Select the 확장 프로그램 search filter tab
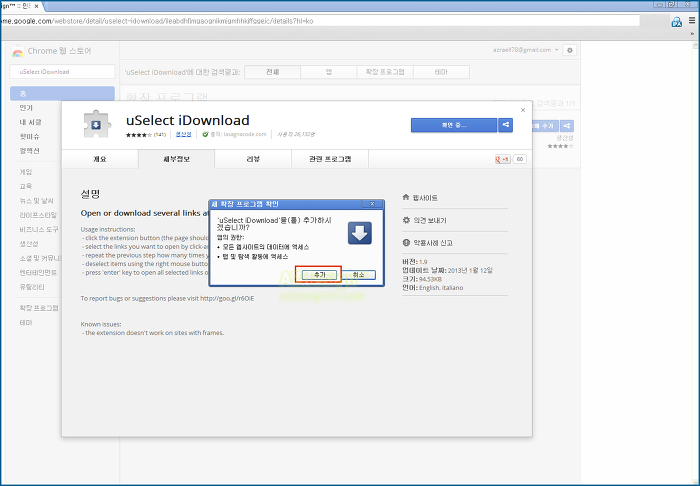 (x=385, y=72)
